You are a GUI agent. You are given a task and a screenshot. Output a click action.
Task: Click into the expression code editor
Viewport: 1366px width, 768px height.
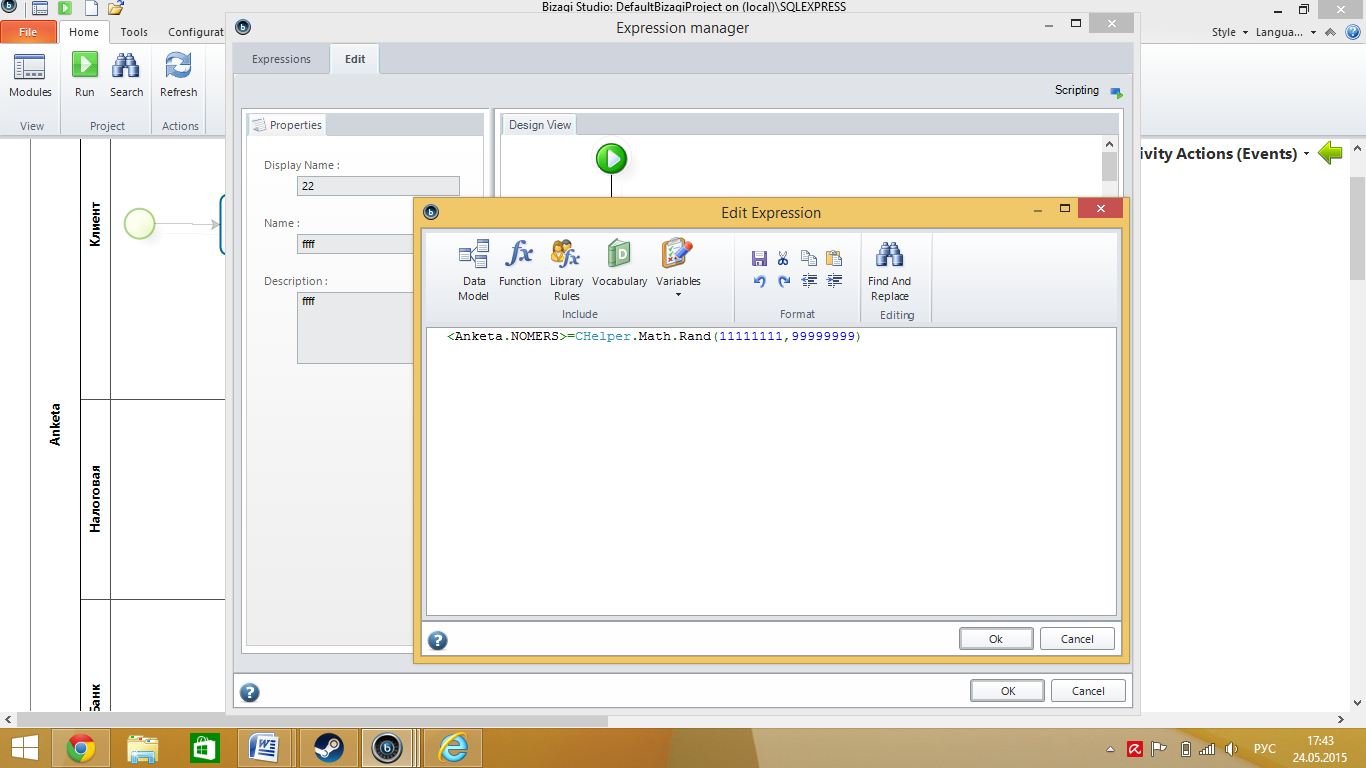click(x=771, y=472)
